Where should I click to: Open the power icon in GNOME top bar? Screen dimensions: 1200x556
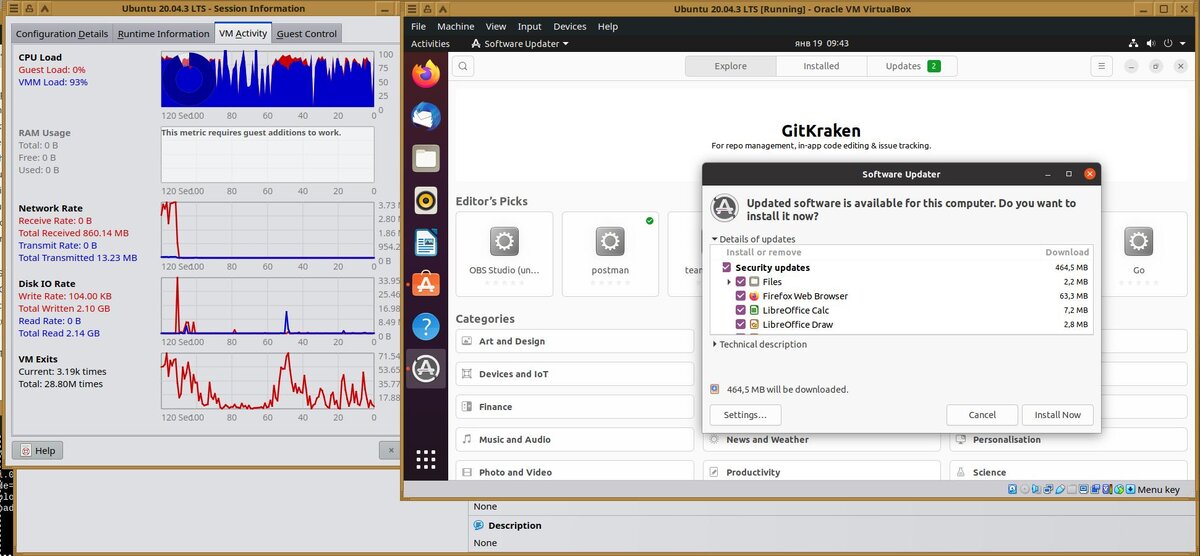tap(1167, 44)
